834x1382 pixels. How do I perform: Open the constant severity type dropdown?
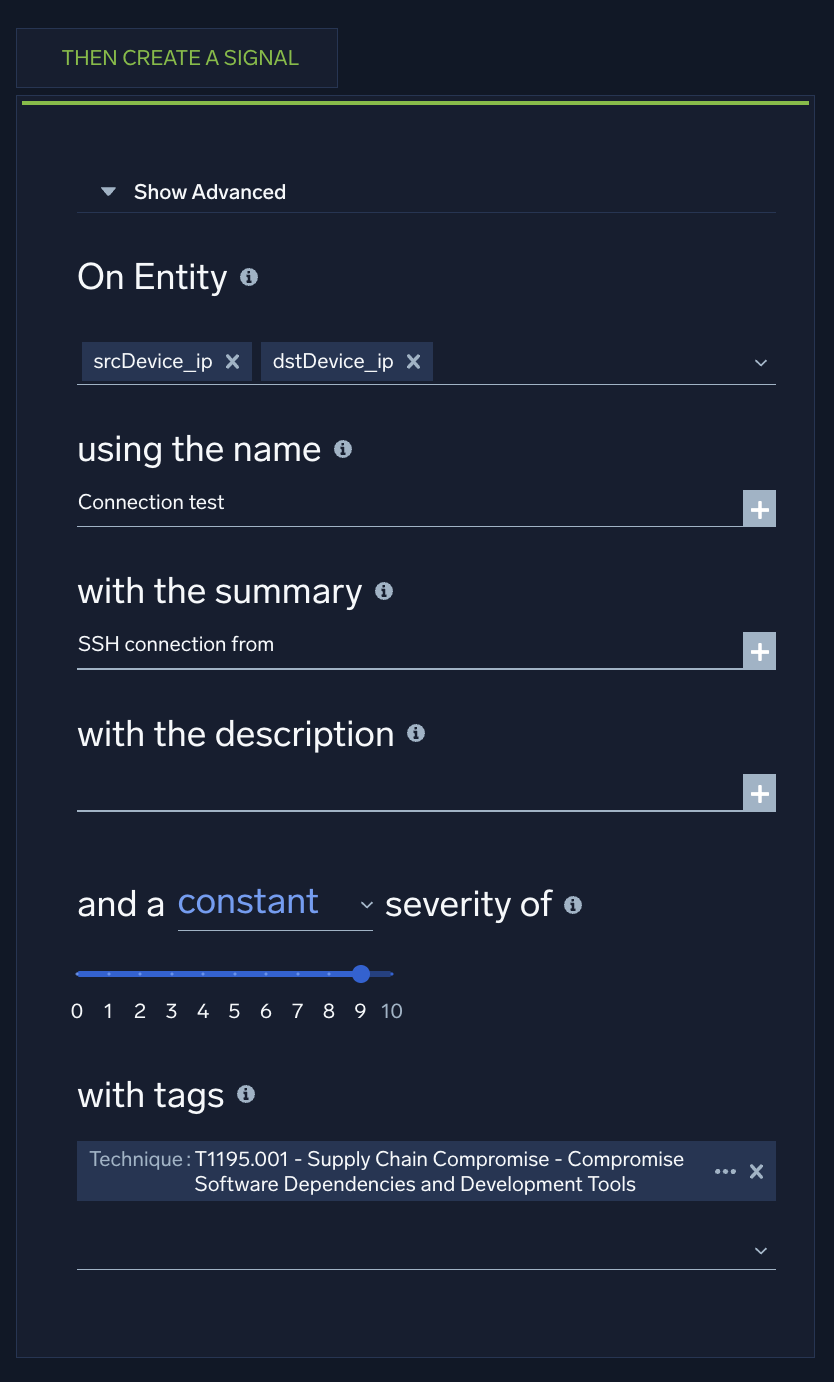[x=367, y=905]
